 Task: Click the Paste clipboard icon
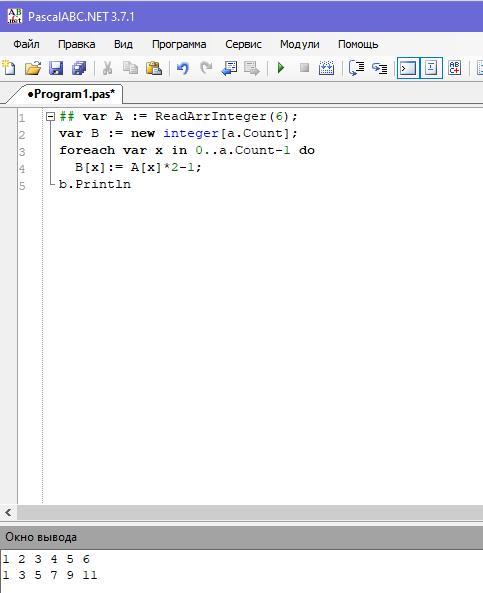click(x=154, y=68)
